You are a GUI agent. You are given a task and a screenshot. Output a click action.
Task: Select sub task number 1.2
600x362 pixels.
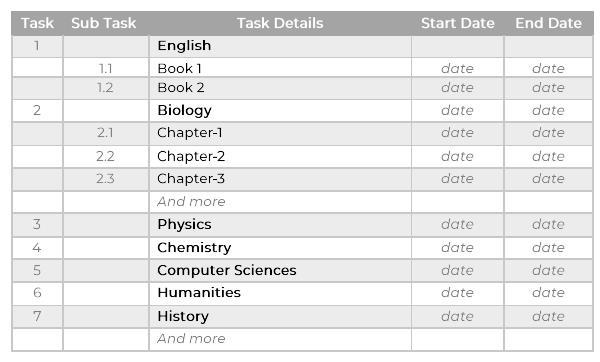click(x=105, y=88)
